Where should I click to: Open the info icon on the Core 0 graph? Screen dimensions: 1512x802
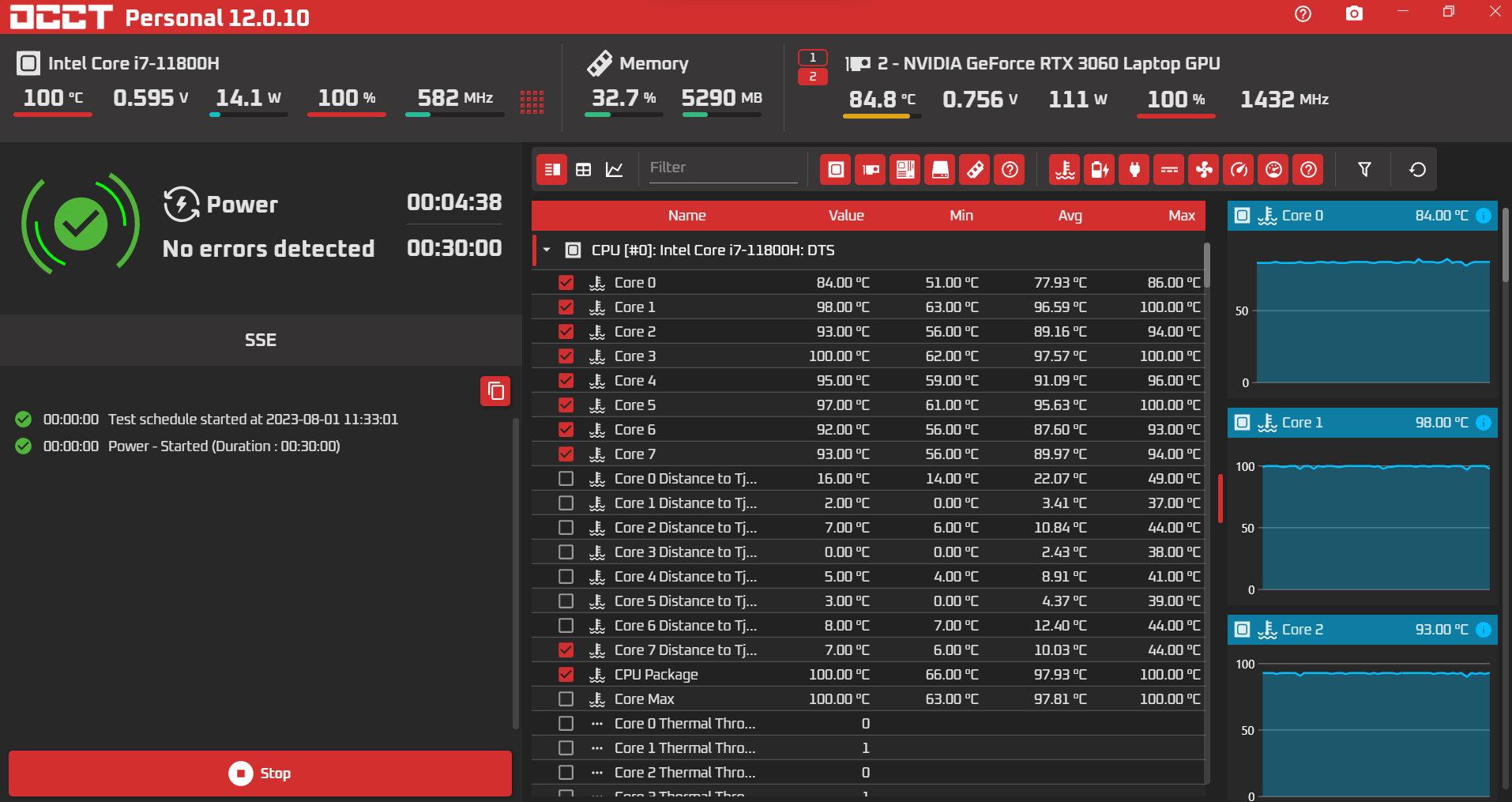click(x=1484, y=216)
